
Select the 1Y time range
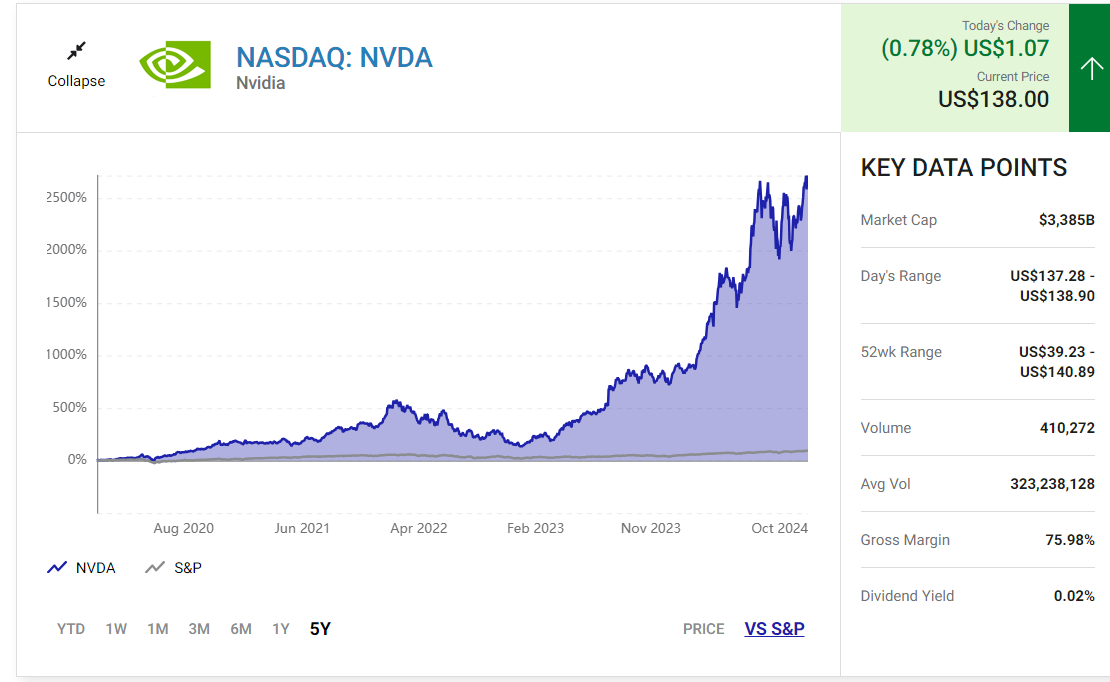click(x=281, y=629)
